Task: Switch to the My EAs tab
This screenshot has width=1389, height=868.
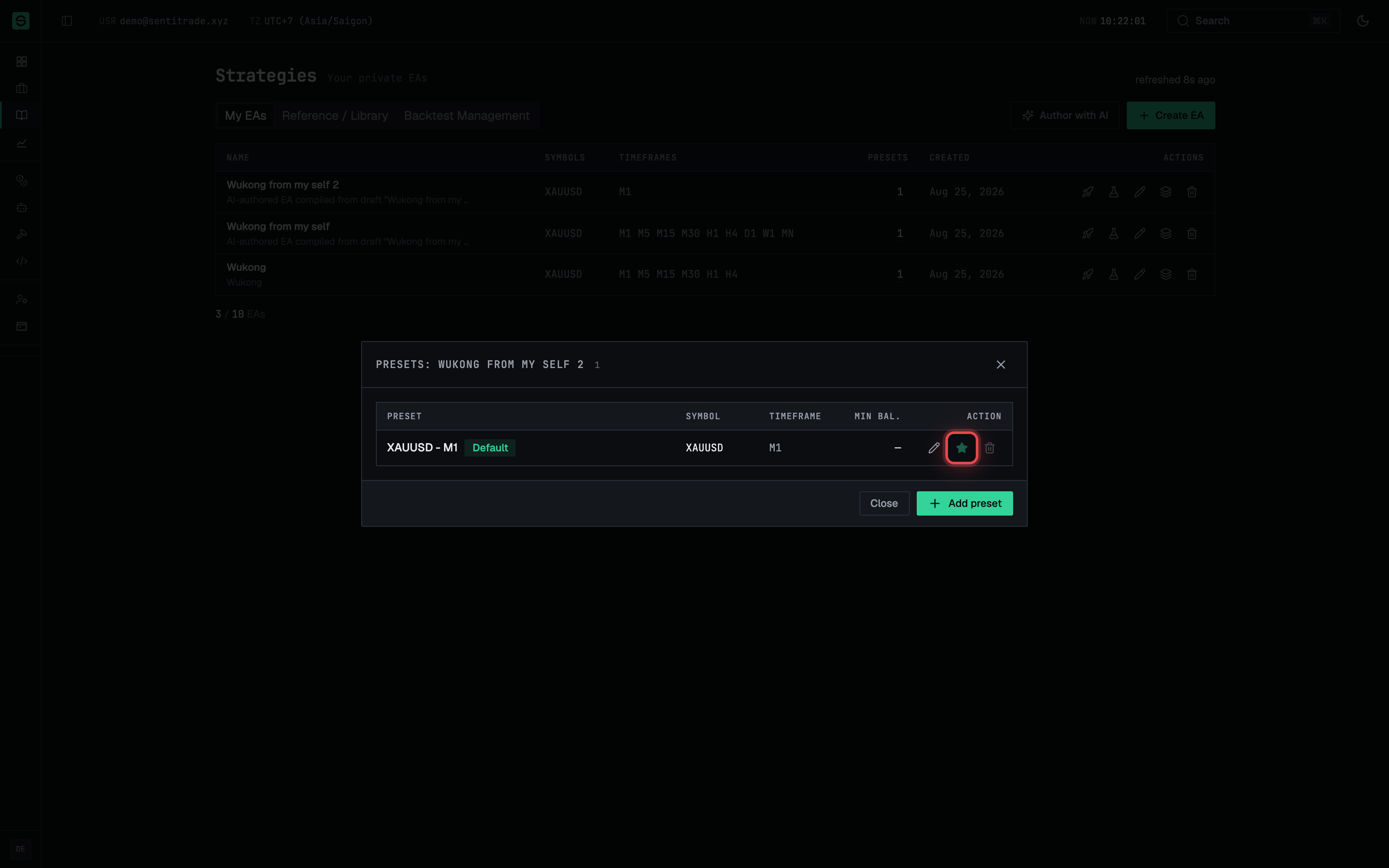Action: [x=245, y=115]
